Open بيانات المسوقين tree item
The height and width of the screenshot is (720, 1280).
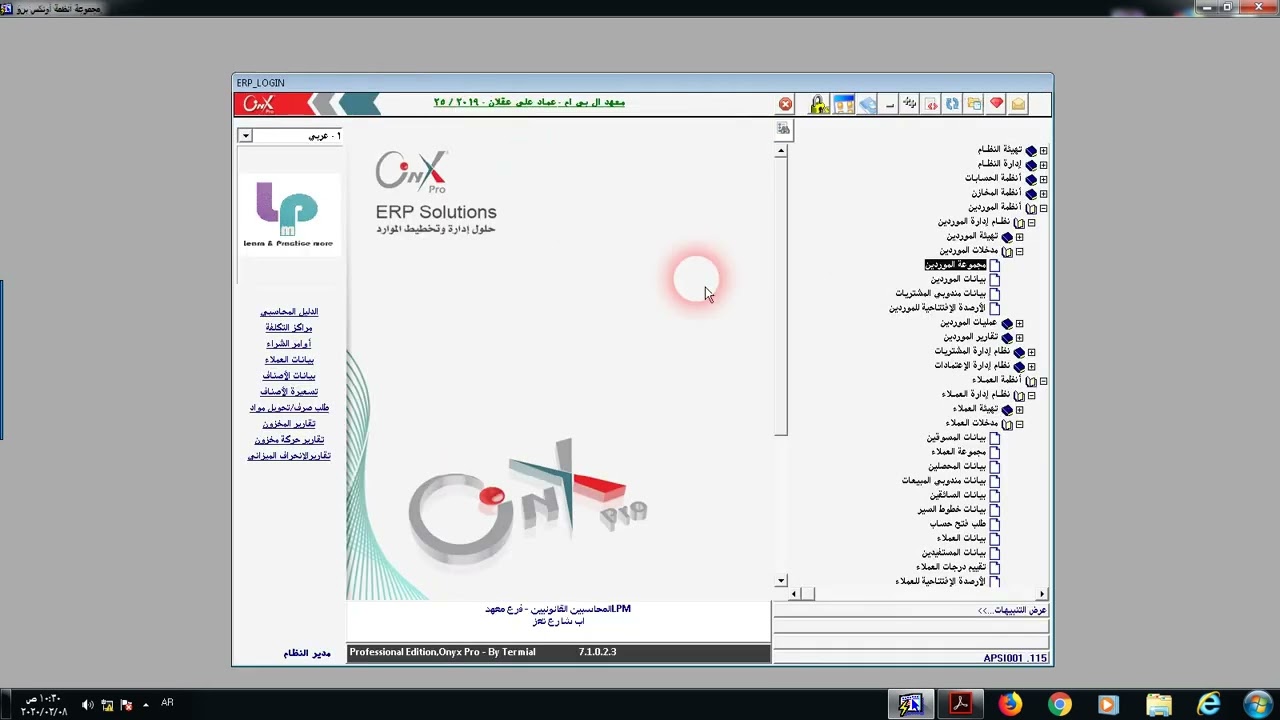tap(956, 437)
